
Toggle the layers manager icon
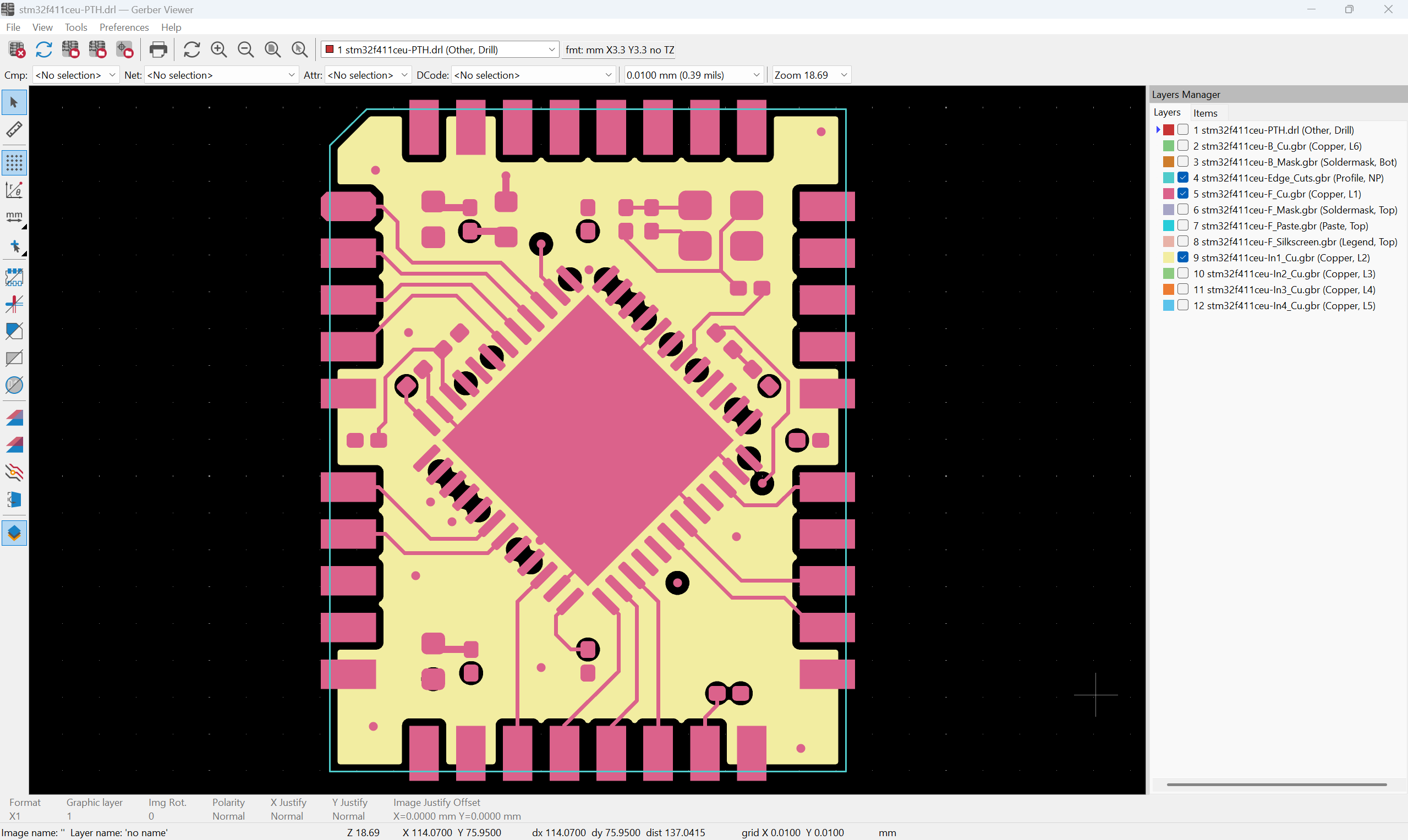tap(14, 533)
